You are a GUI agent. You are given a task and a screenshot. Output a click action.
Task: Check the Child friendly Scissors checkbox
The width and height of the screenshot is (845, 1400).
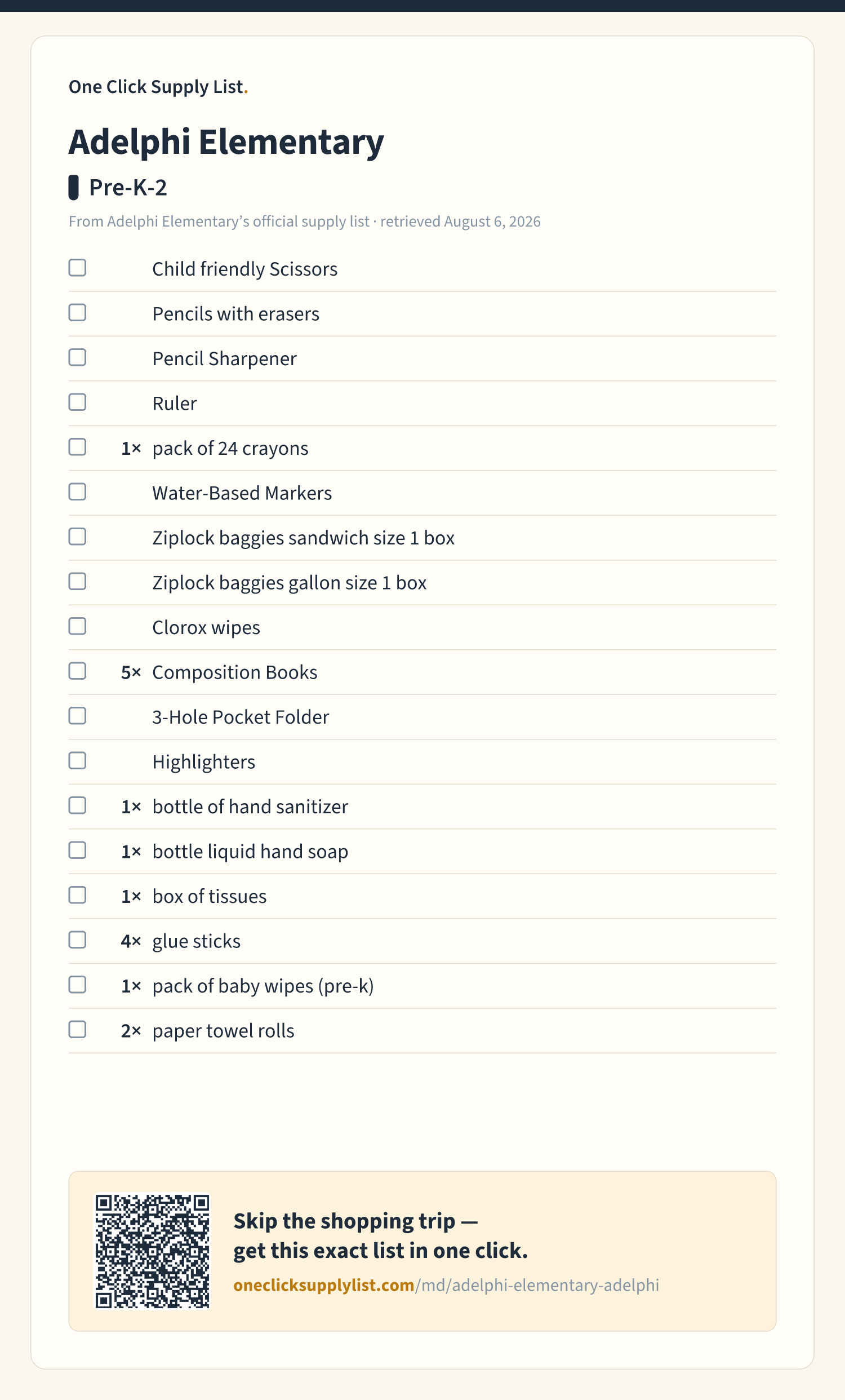pyautogui.click(x=77, y=268)
